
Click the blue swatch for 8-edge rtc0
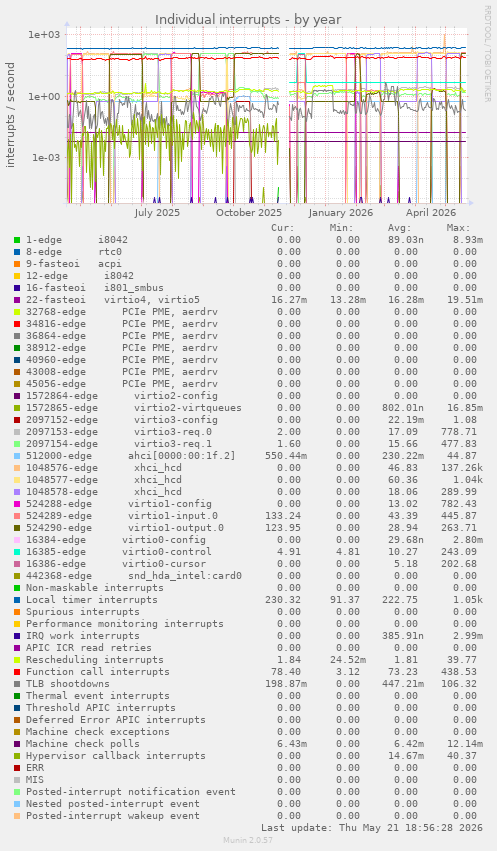pyautogui.click(x=17, y=252)
